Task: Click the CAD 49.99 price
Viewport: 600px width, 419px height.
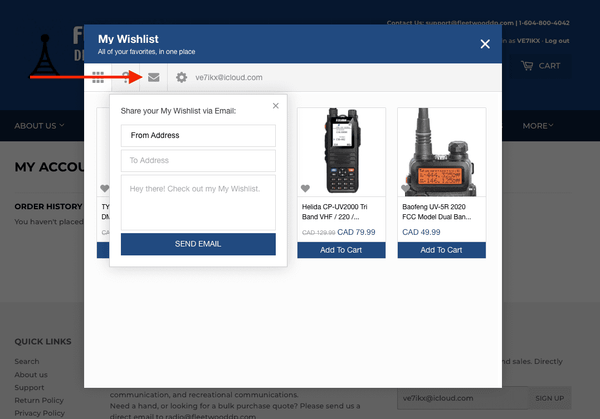Action: tap(421, 232)
